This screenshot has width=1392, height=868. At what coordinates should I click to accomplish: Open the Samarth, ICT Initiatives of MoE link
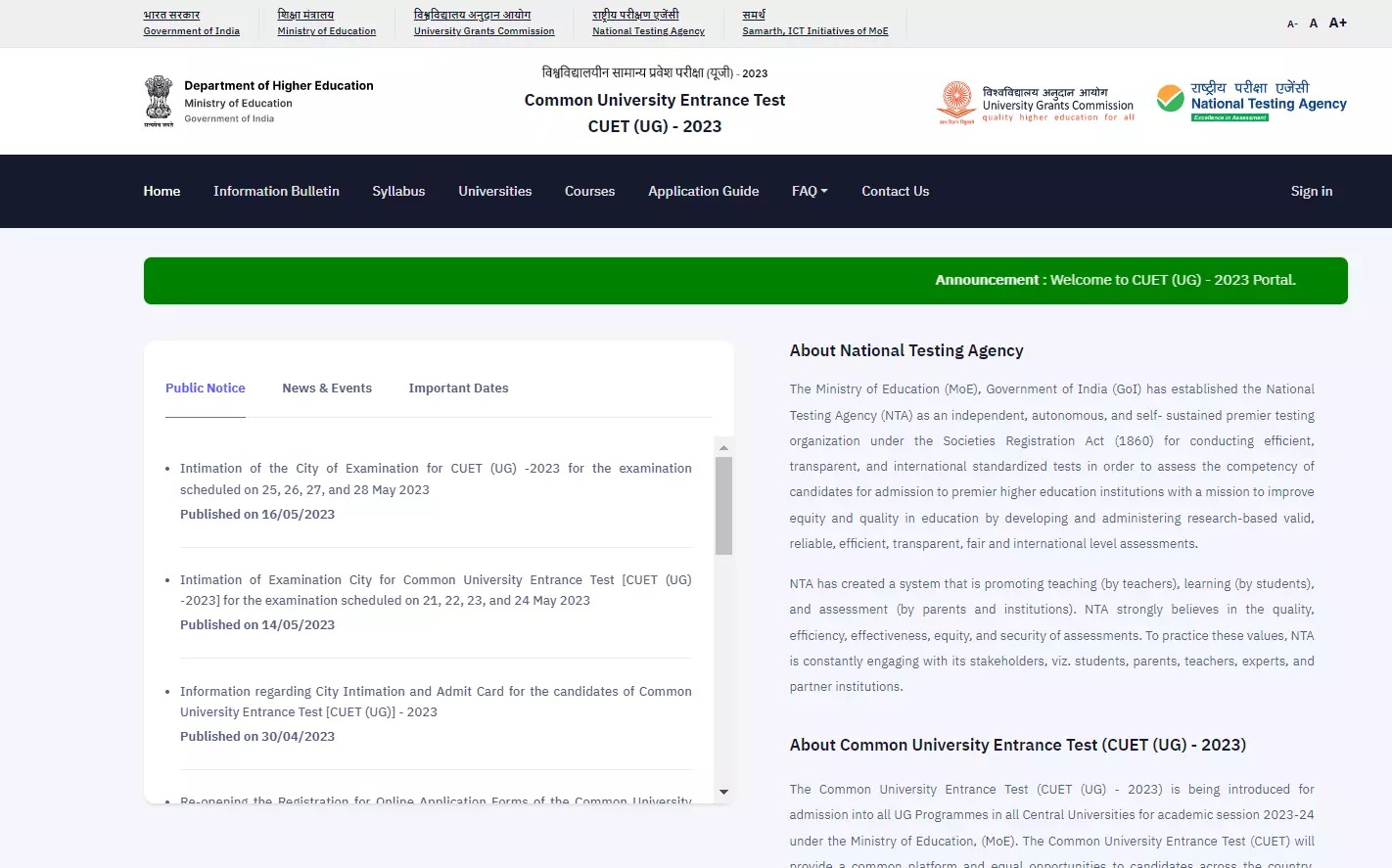click(x=815, y=30)
